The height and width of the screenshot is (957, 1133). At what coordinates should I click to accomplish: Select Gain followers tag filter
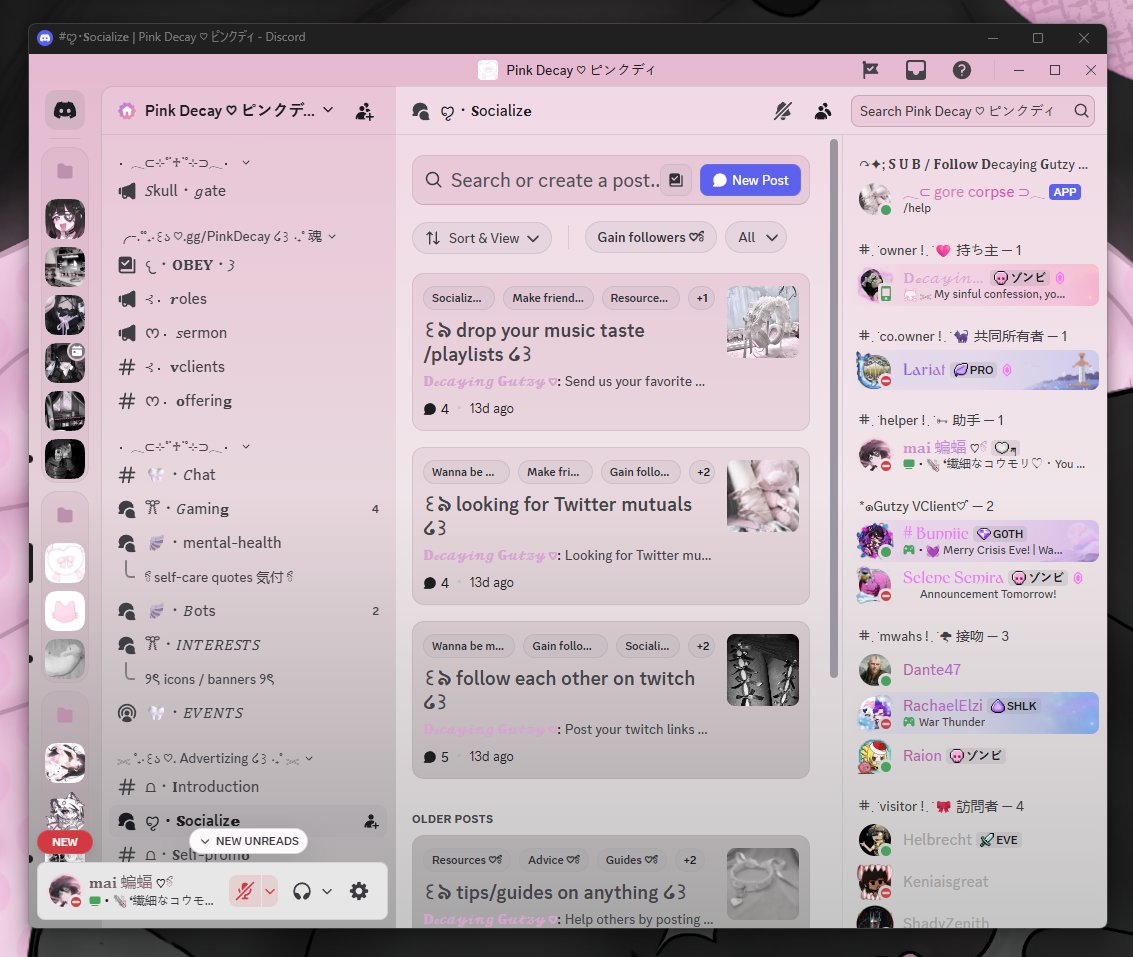tap(650, 237)
